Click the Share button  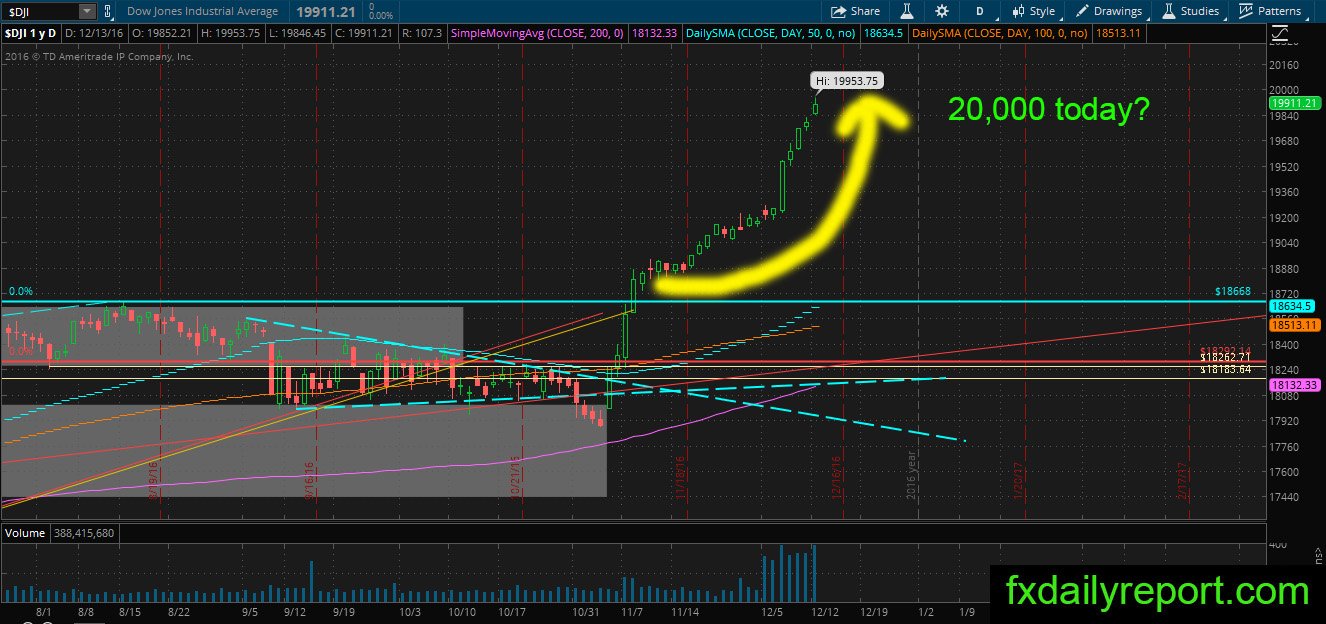(x=856, y=11)
